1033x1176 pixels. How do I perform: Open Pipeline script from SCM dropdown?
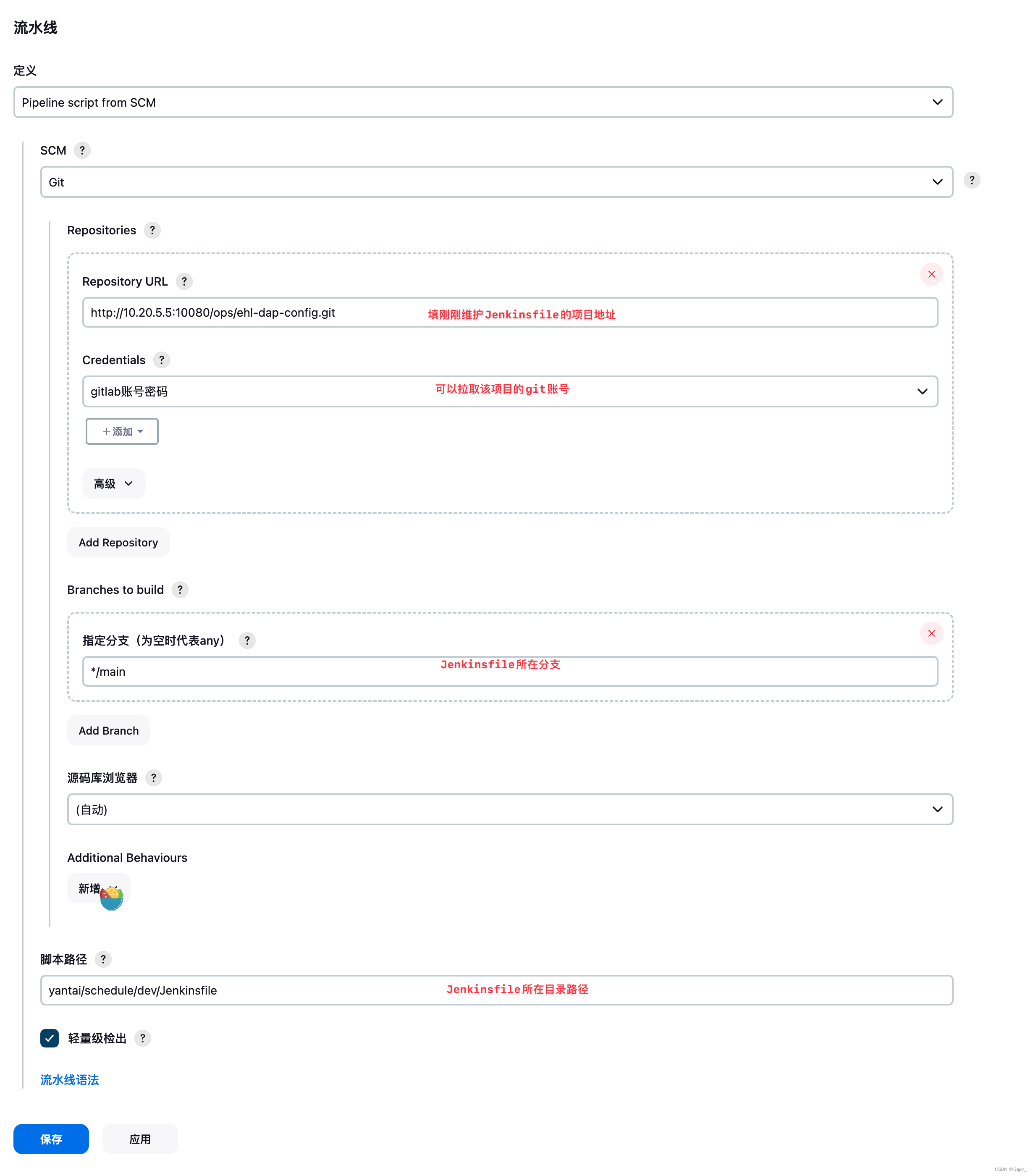pos(482,102)
